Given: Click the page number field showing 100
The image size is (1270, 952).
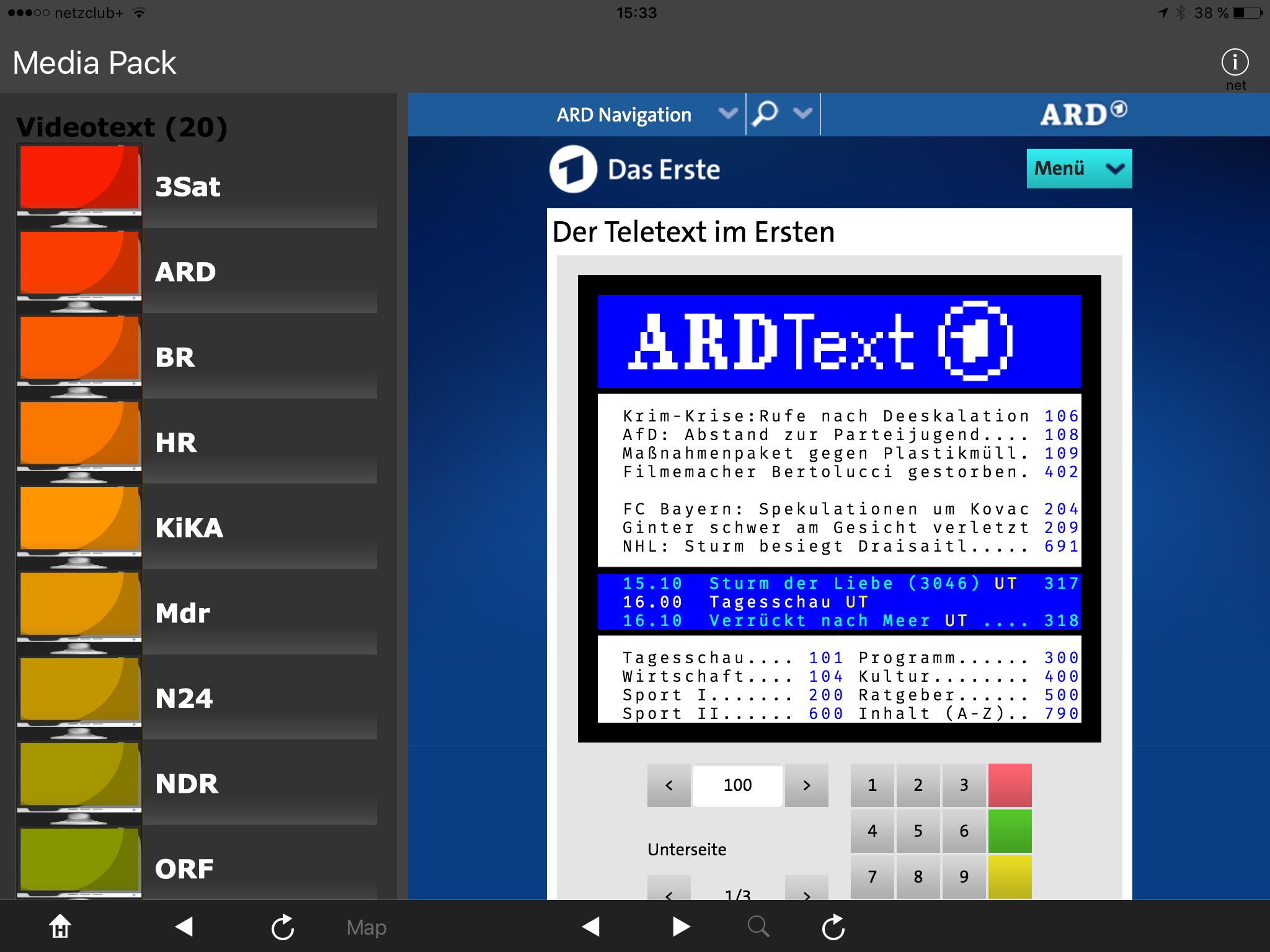Looking at the screenshot, I should [737, 785].
